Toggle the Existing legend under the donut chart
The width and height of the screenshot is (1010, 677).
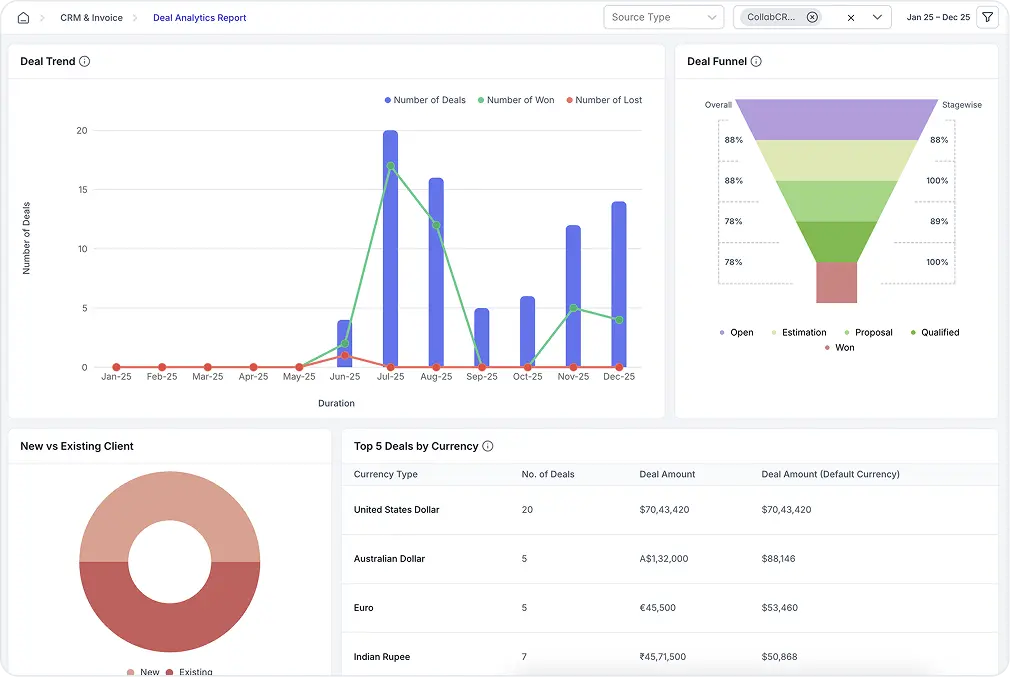194,671
